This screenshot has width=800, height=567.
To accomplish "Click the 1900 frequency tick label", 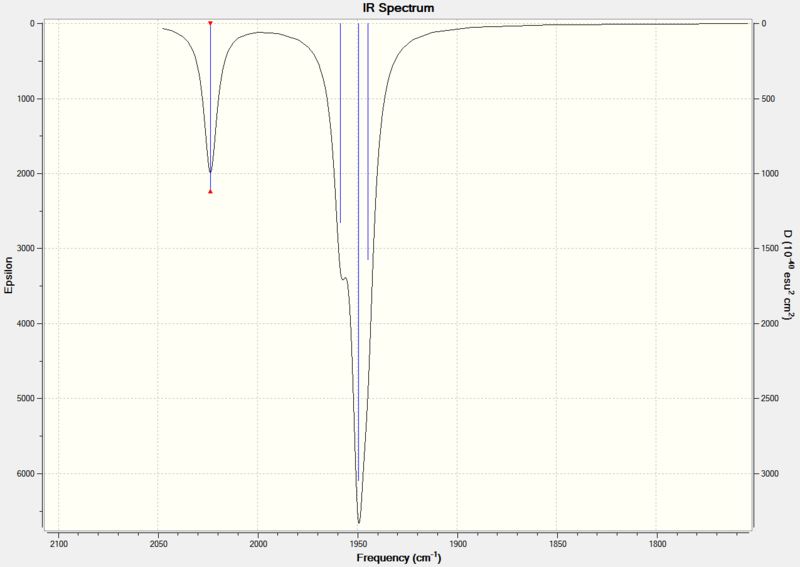I will 458,544.
